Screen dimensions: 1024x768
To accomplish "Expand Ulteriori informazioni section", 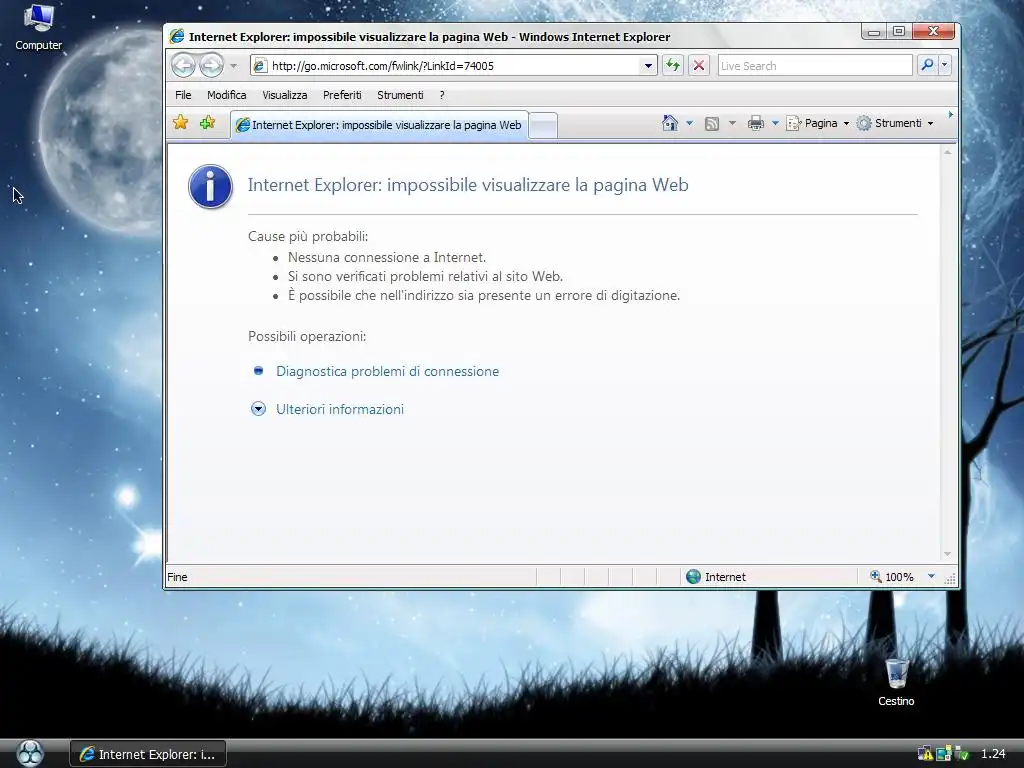I will [340, 409].
